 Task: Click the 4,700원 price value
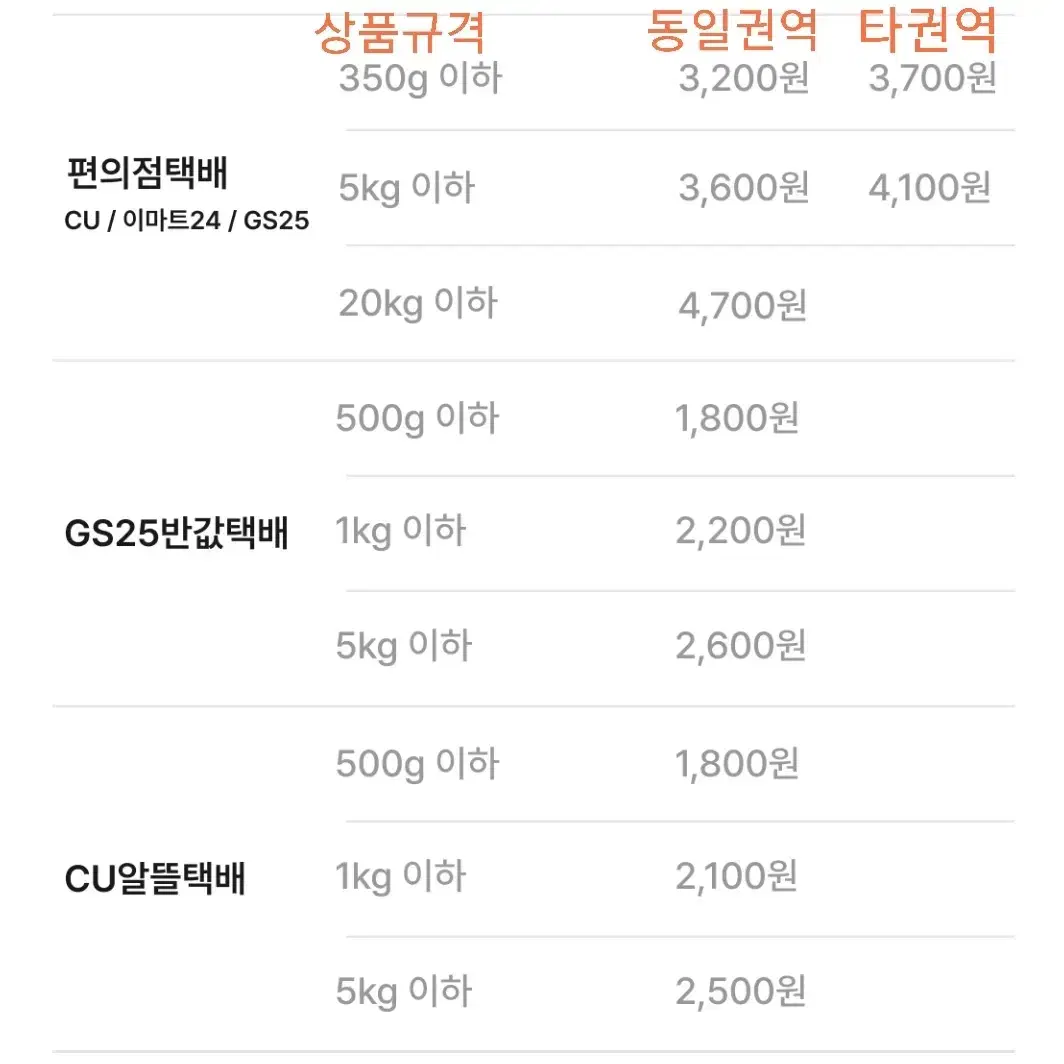tap(744, 305)
